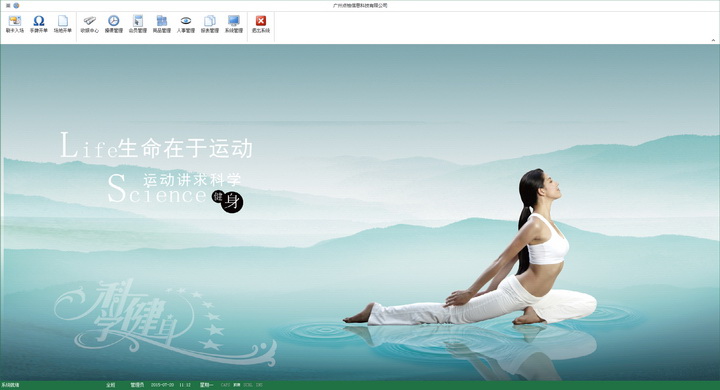720x390 pixels.
Task: Click 系统就绪 ready status text
Action: point(10,385)
